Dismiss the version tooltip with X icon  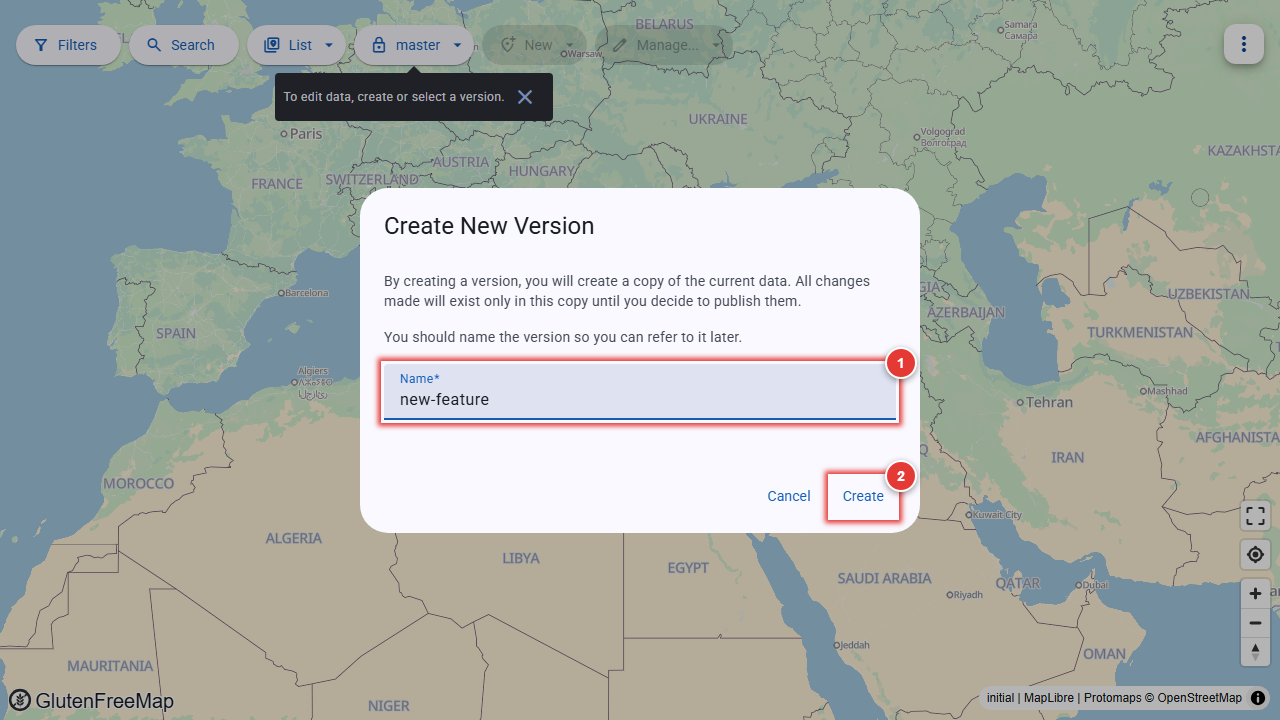click(x=525, y=97)
